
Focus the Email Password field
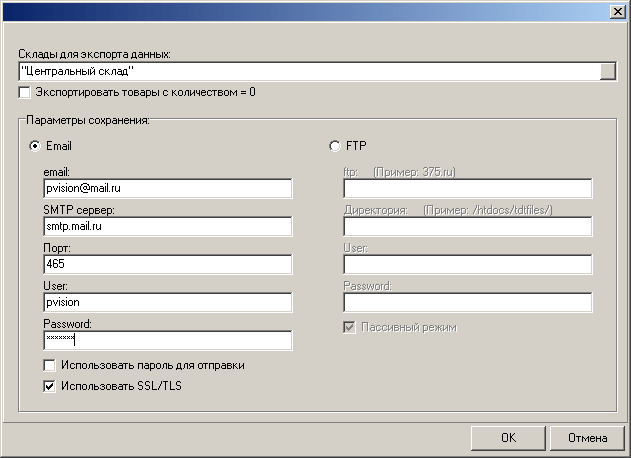(x=167, y=340)
